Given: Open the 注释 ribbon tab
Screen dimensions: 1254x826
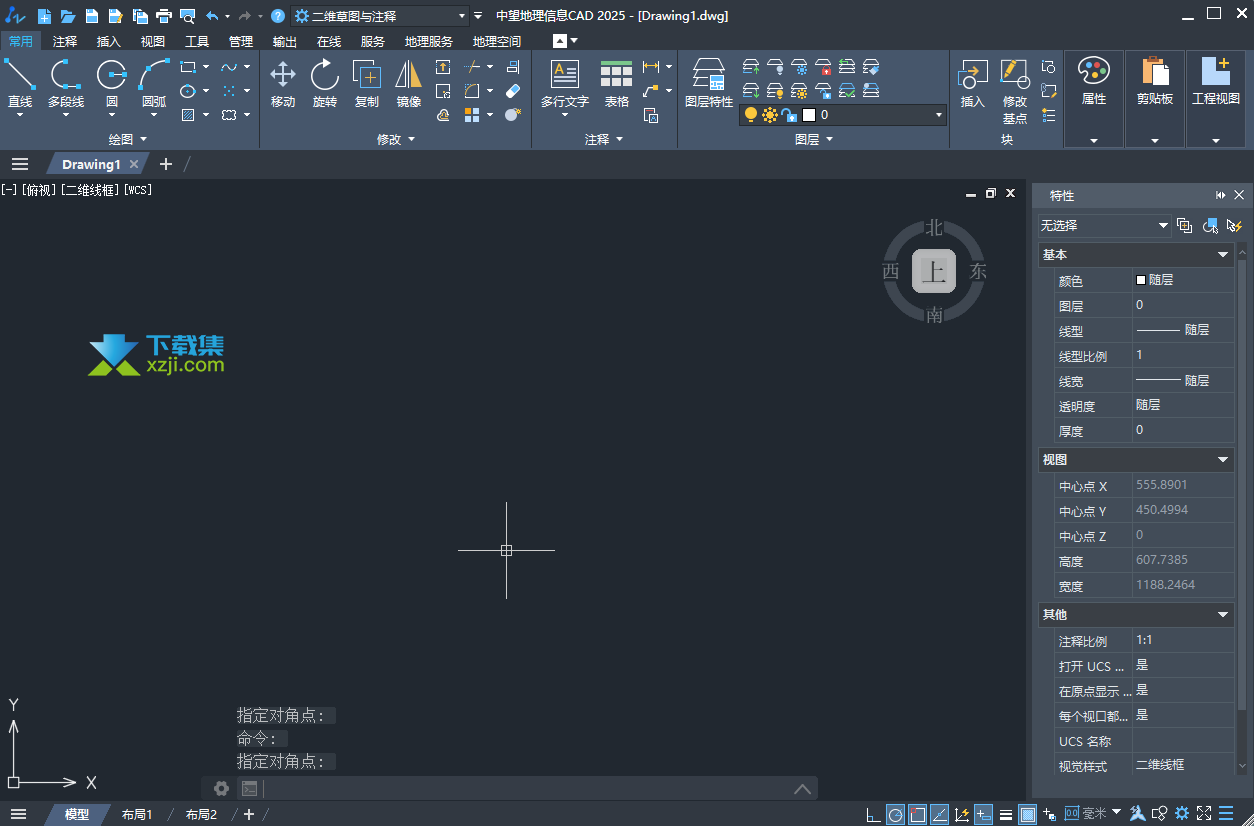Looking at the screenshot, I should pos(65,41).
